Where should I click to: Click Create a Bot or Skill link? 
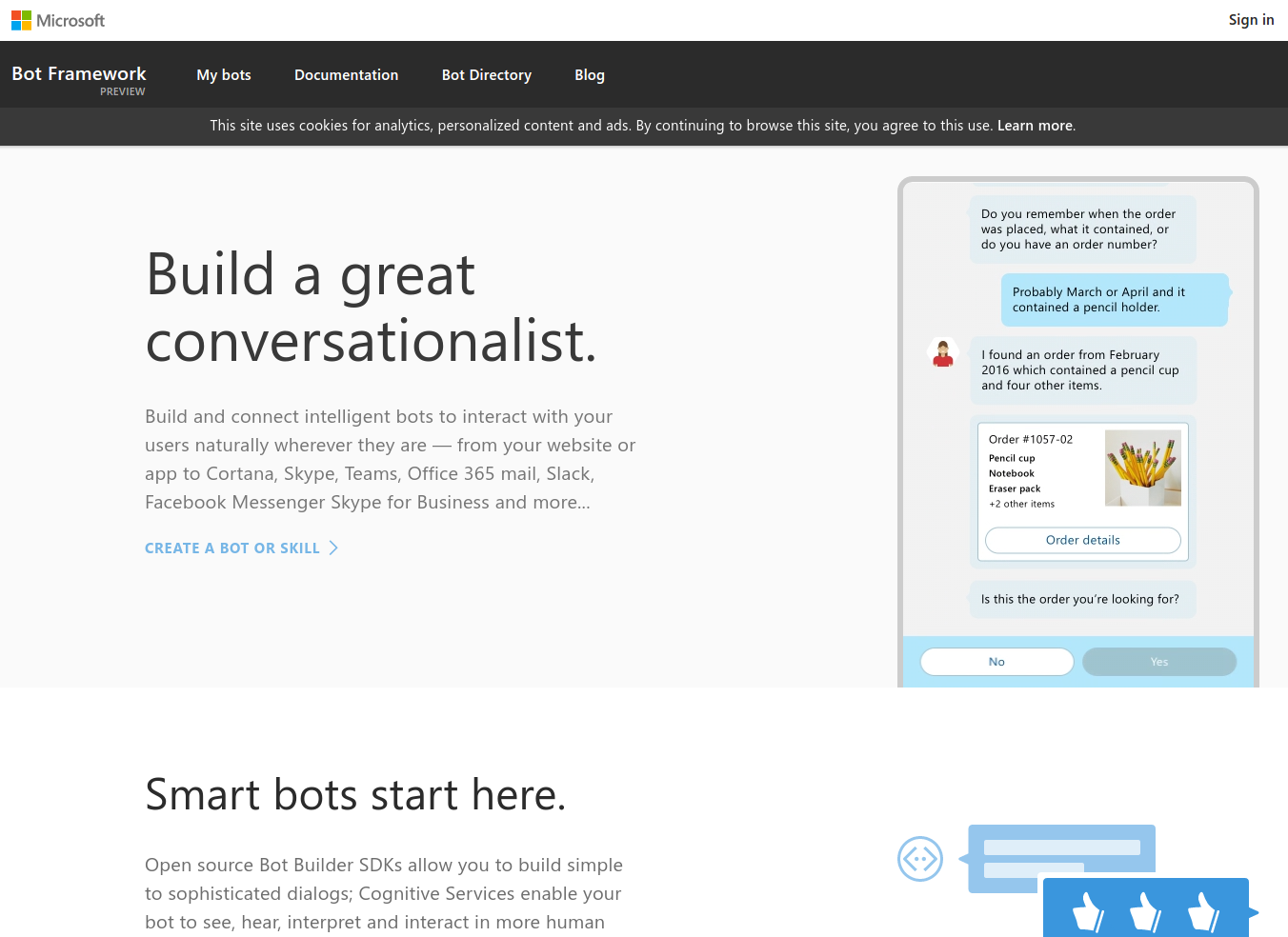[x=231, y=548]
